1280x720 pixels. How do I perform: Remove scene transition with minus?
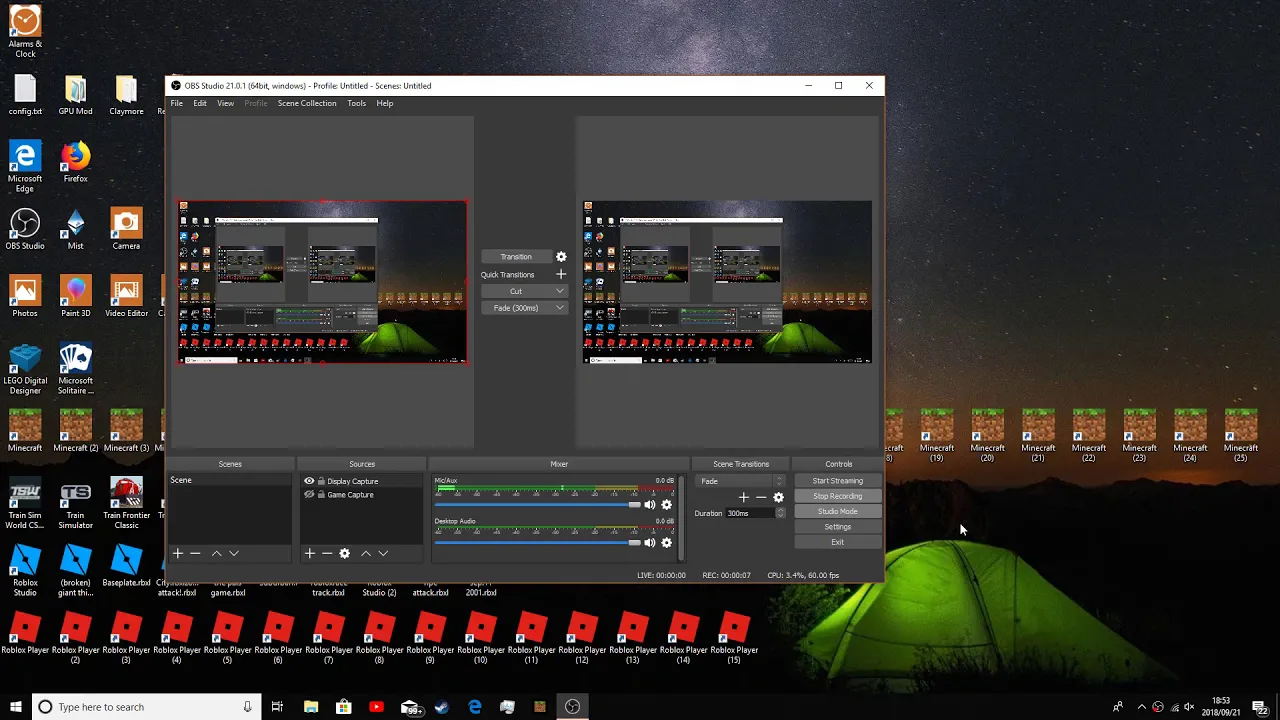(x=761, y=497)
